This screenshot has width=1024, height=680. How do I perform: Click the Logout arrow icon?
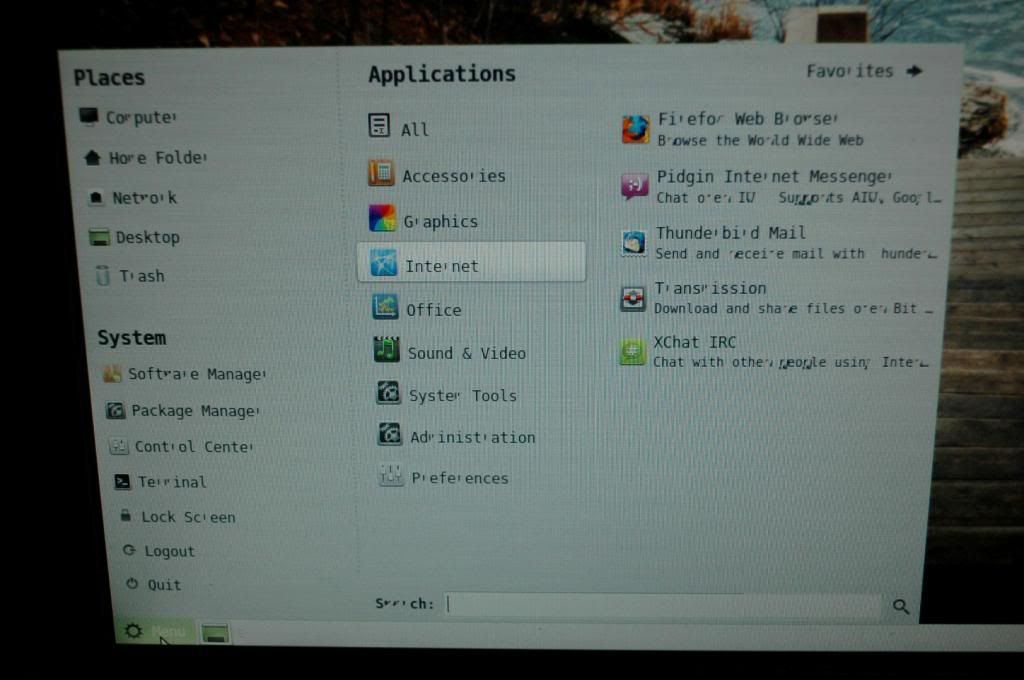[129, 550]
